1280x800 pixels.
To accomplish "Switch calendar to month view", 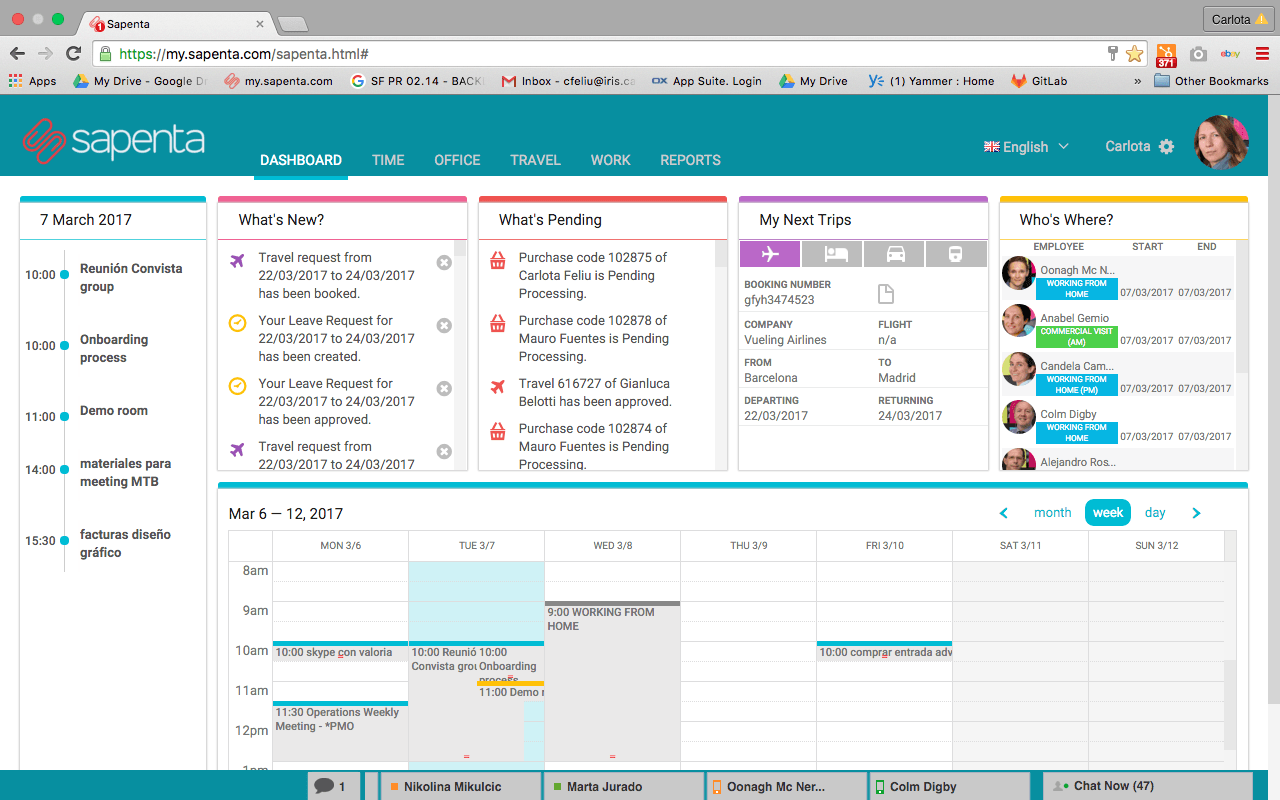I will 1052,513.
